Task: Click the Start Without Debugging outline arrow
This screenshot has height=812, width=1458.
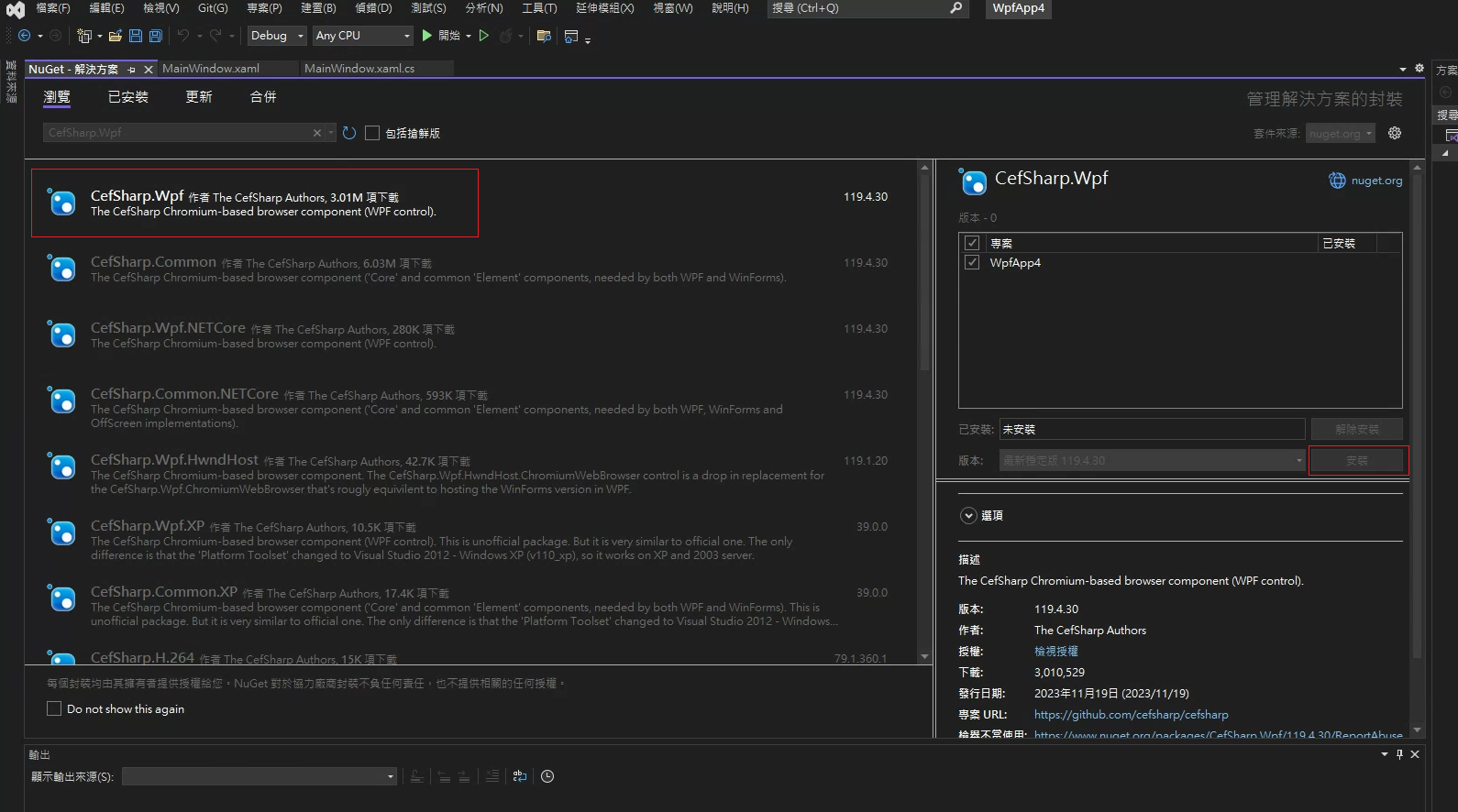Action: coord(484,36)
